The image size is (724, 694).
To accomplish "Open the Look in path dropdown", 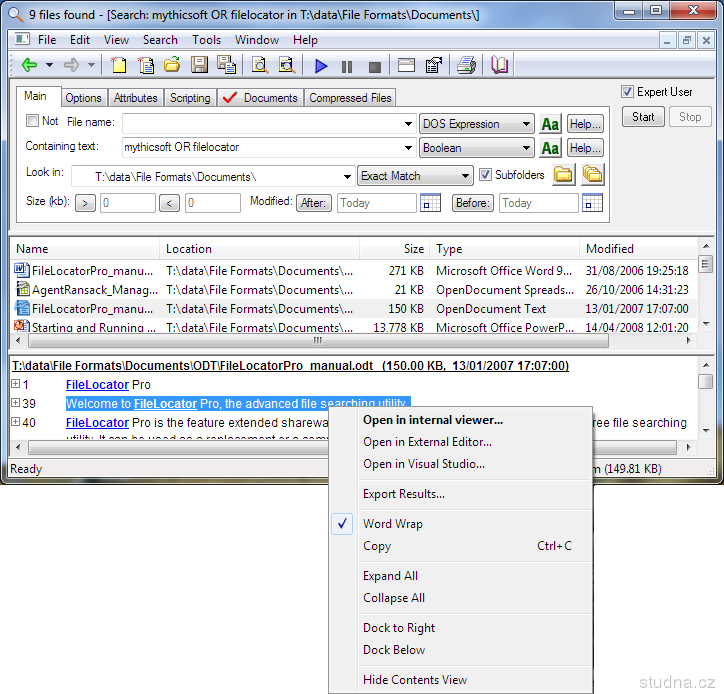I will pyautogui.click(x=347, y=176).
